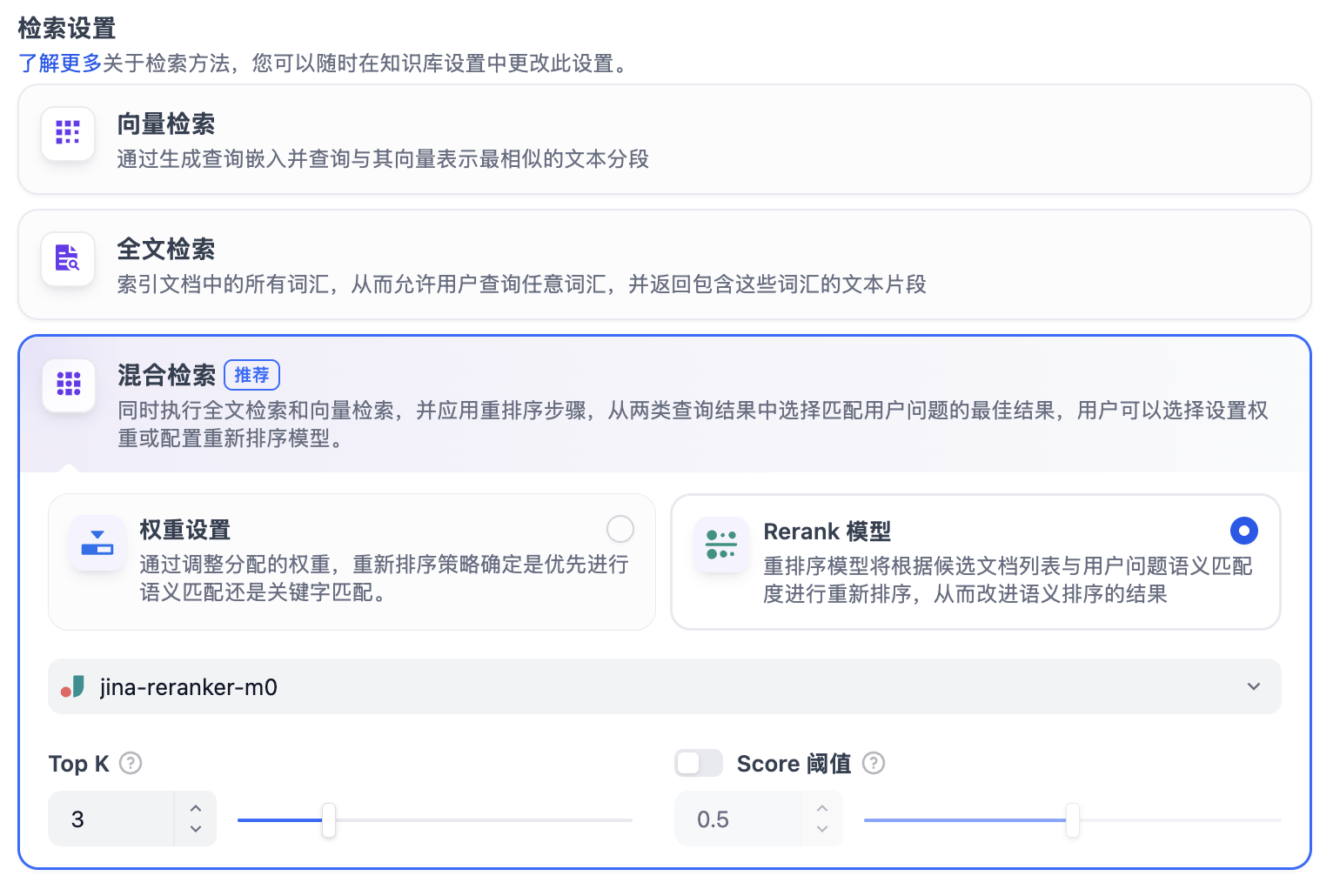Enable the Score 阈值 toggle switch
This screenshot has height=896, width=1333.
[699, 763]
